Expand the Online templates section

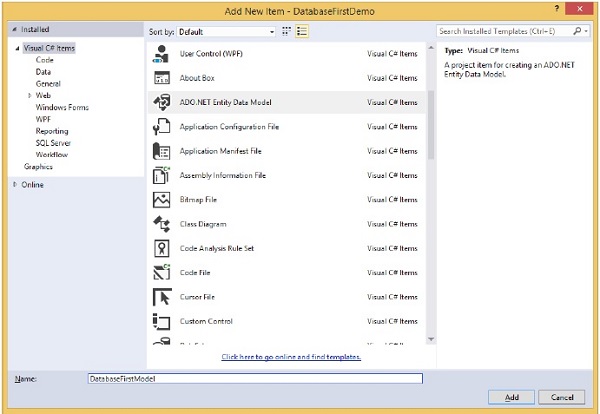click(x=15, y=185)
